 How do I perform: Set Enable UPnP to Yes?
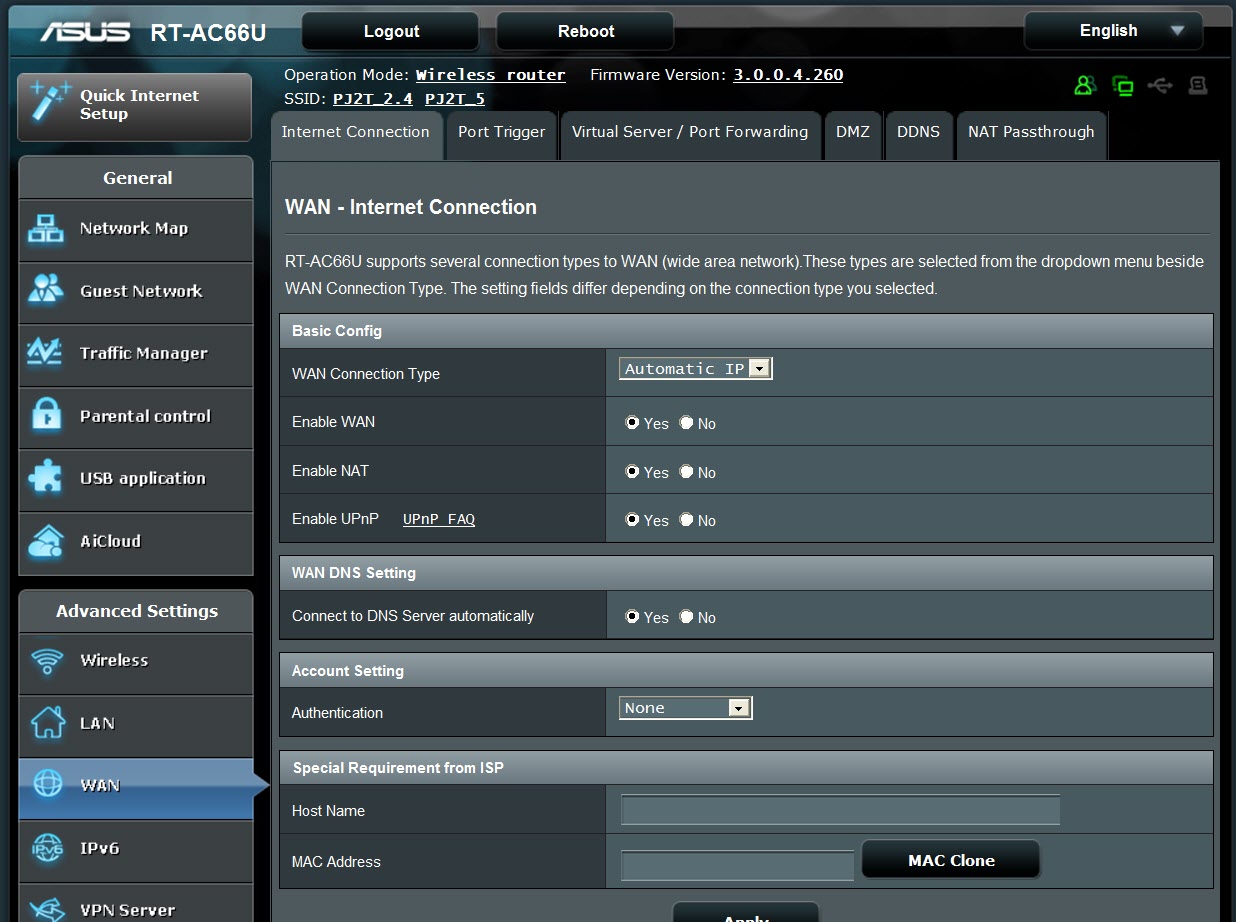pyautogui.click(x=632, y=519)
